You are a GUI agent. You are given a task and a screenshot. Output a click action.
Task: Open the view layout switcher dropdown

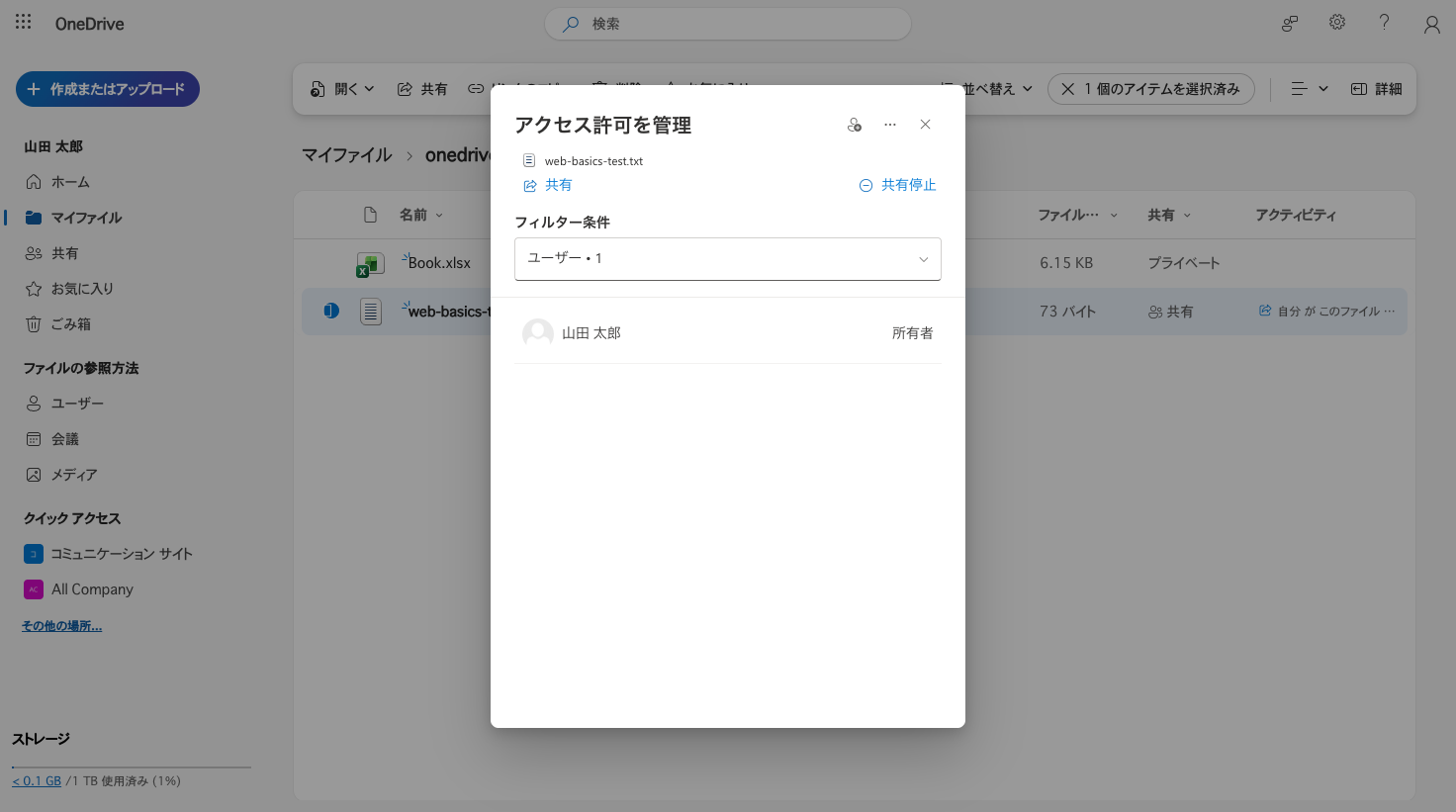[1310, 89]
